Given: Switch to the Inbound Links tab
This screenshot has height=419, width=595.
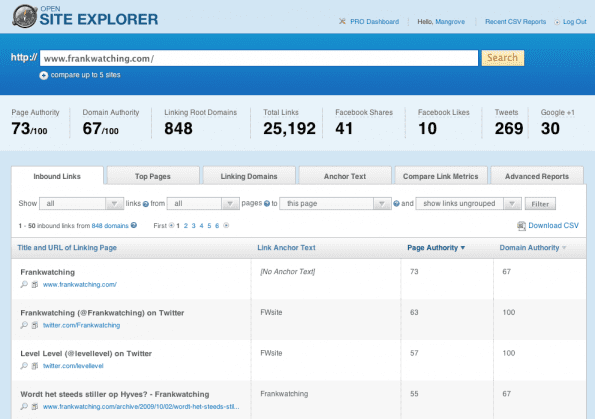Looking at the screenshot, I should 57,176.
